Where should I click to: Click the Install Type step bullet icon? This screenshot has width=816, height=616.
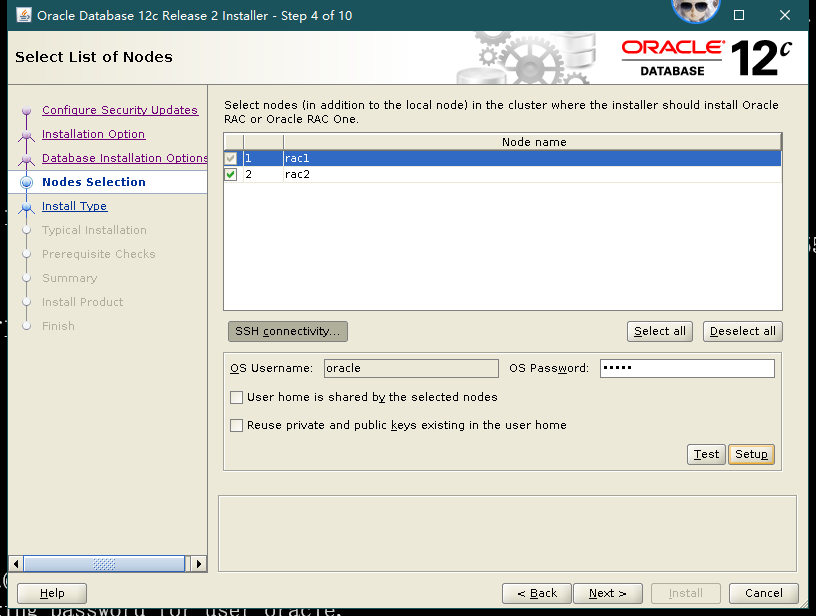[27, 208]
